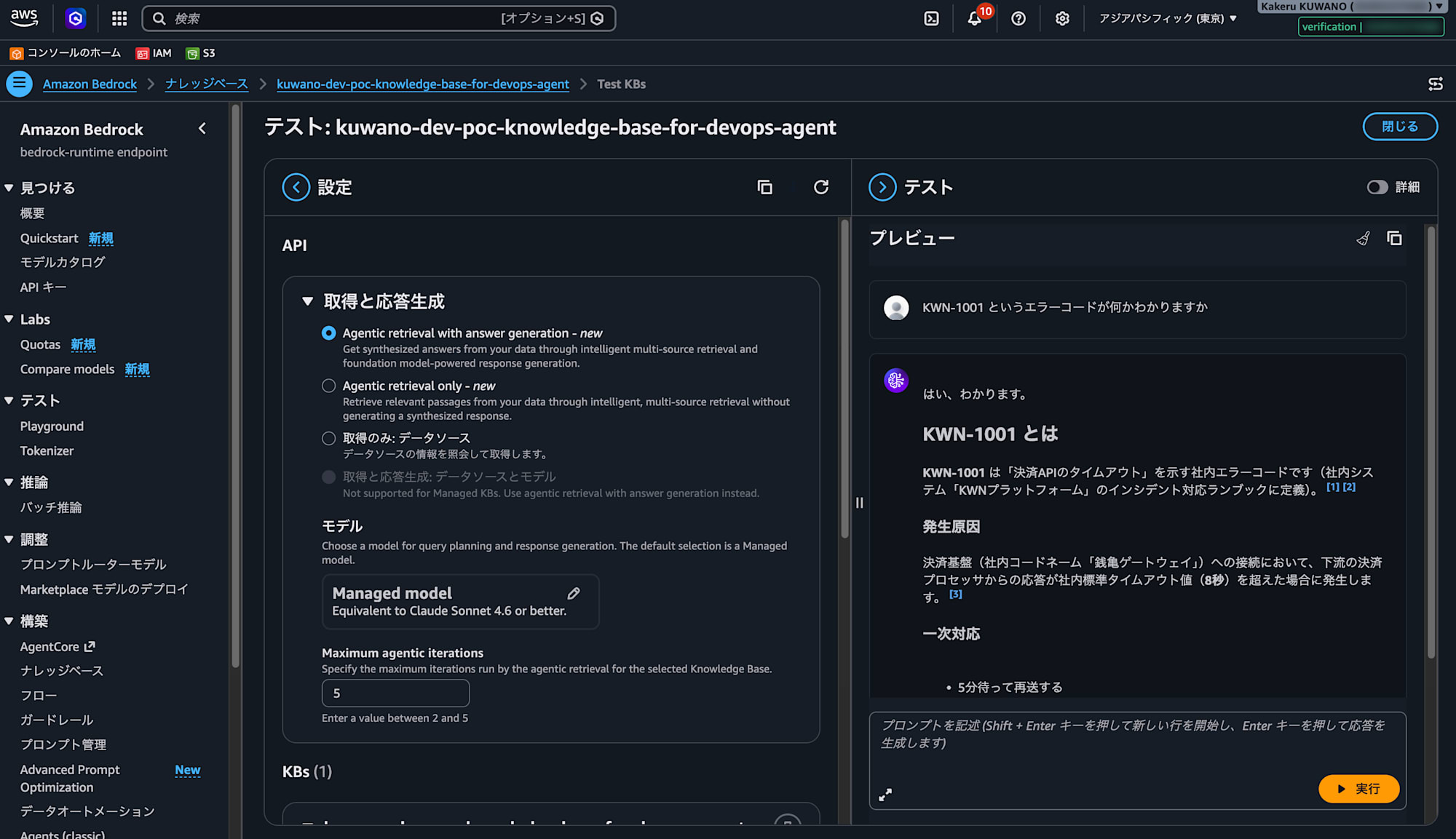Collapse the 設定 panel with back arrow
Screen dimensions: 1456x839
pos(296,187)
